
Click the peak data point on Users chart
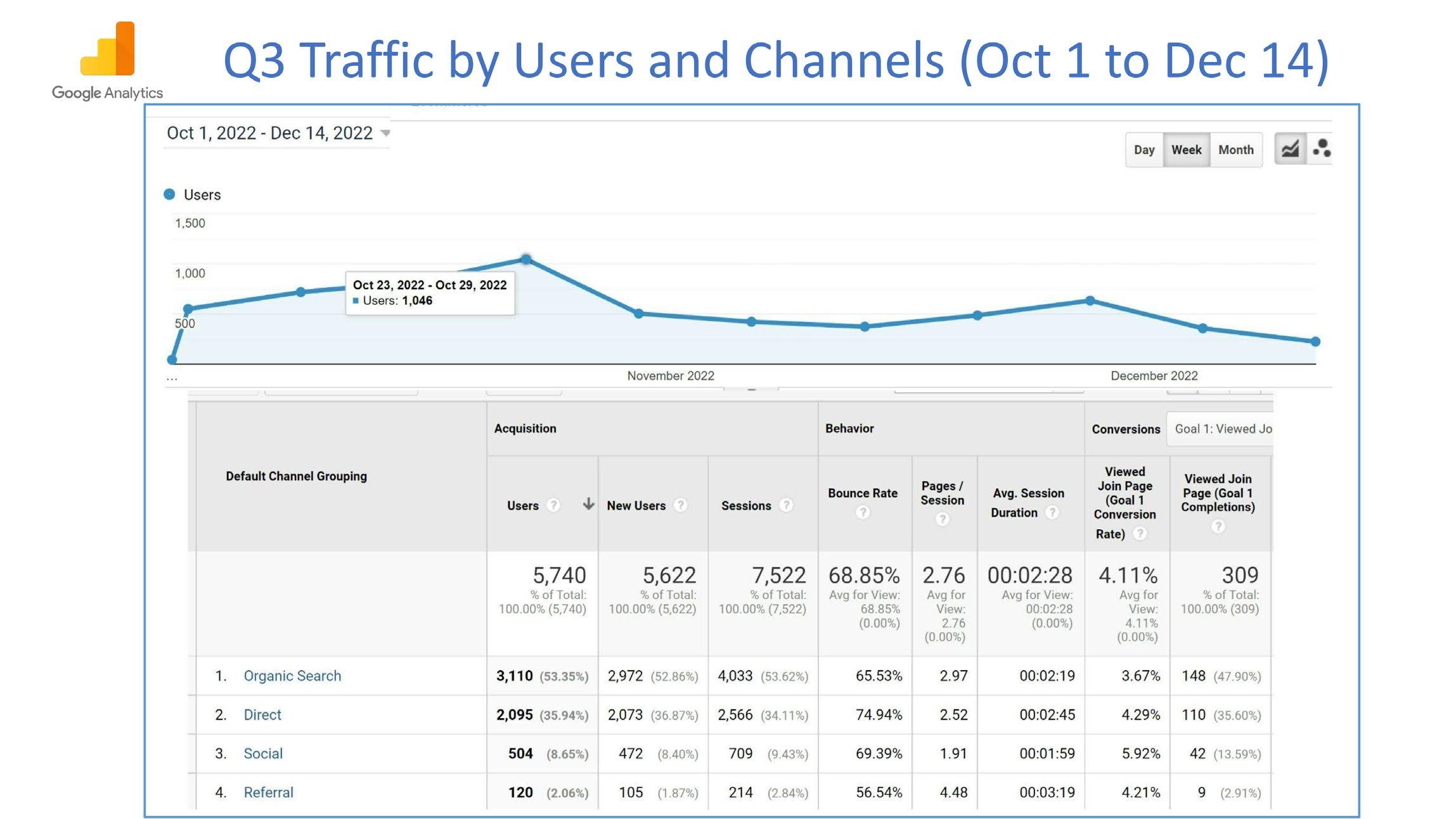pos(525,259)
